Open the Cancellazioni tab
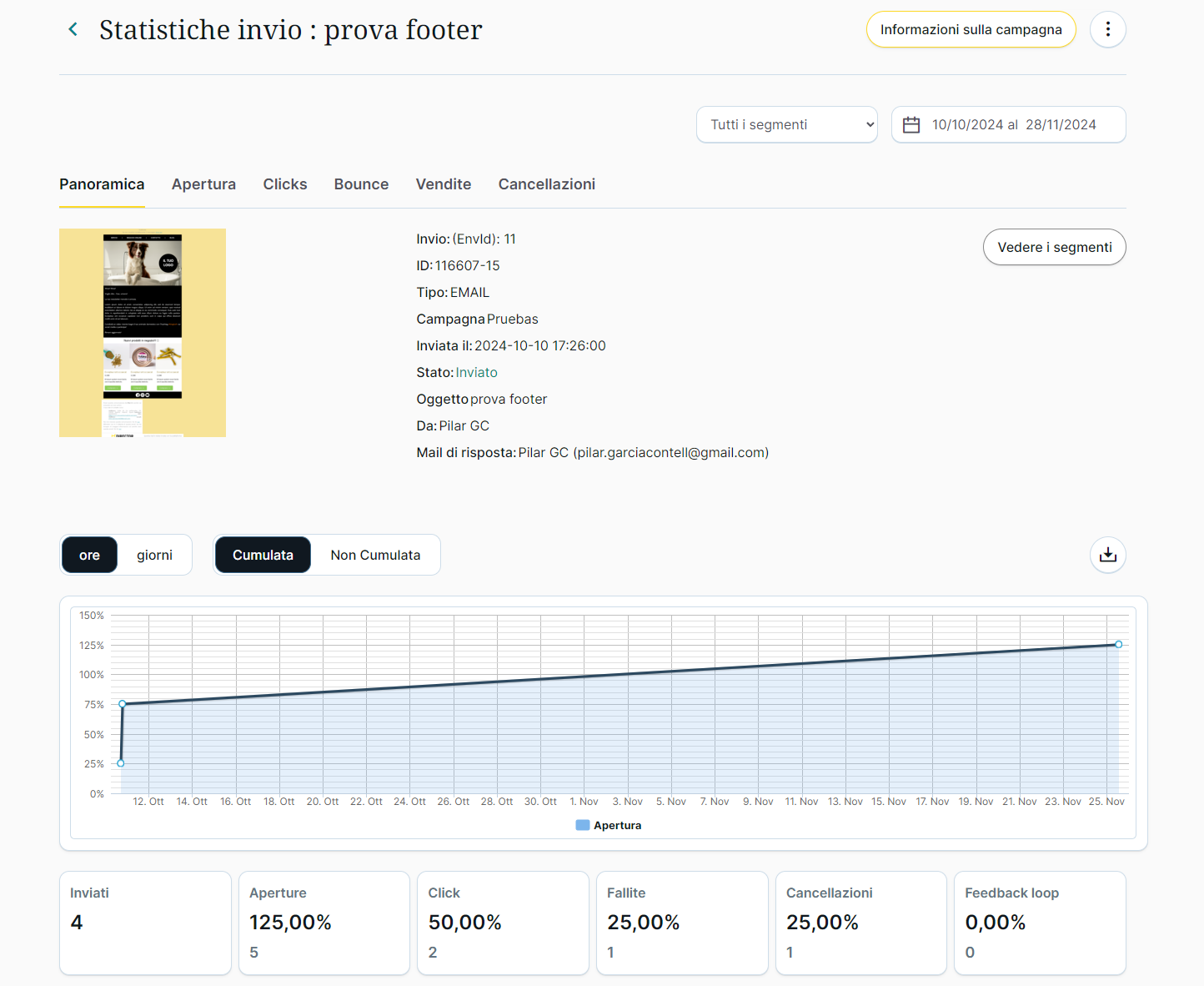Screen dimensions: 1204x986 point(547,184)
